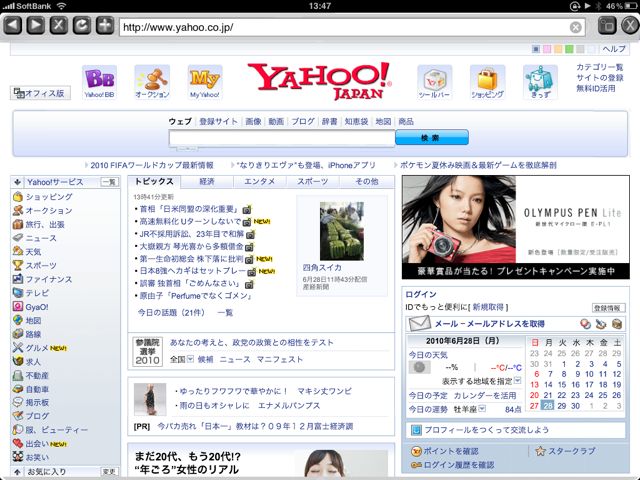Open the tabs/windows icon in the toolbar
Viewport: 640px width, 480px height.
tap(607, 26)
